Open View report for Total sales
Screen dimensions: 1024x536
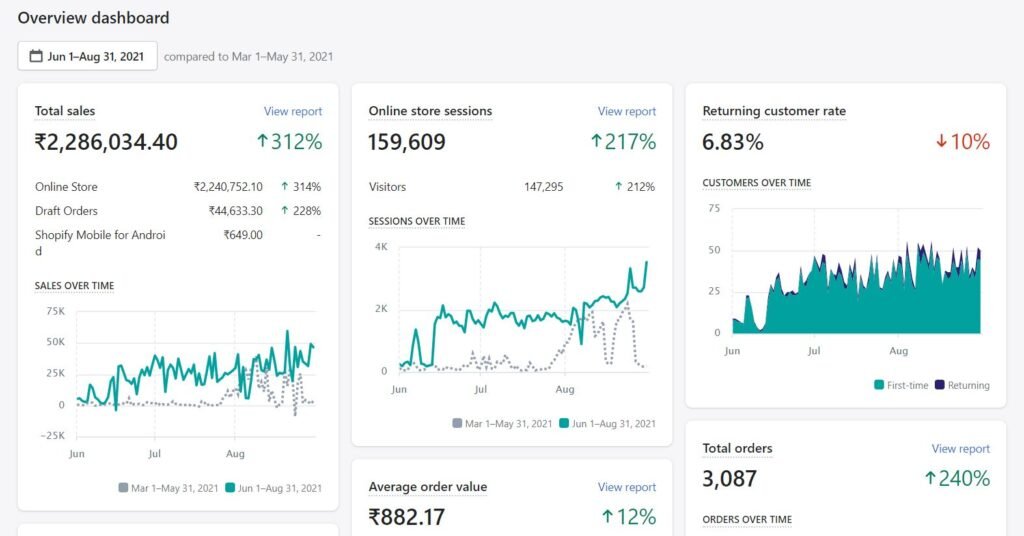(292, 112)
